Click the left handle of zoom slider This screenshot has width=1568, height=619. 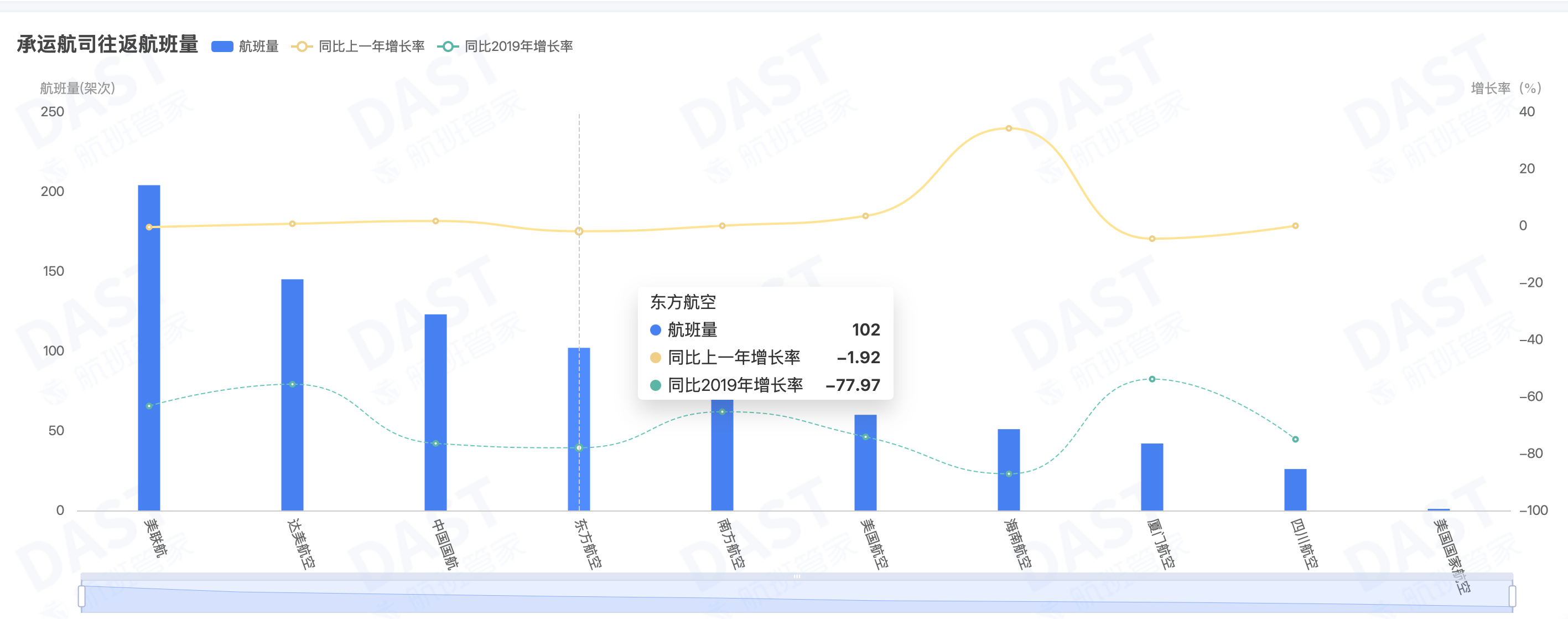pyautogui.click(x=81, y=596)
